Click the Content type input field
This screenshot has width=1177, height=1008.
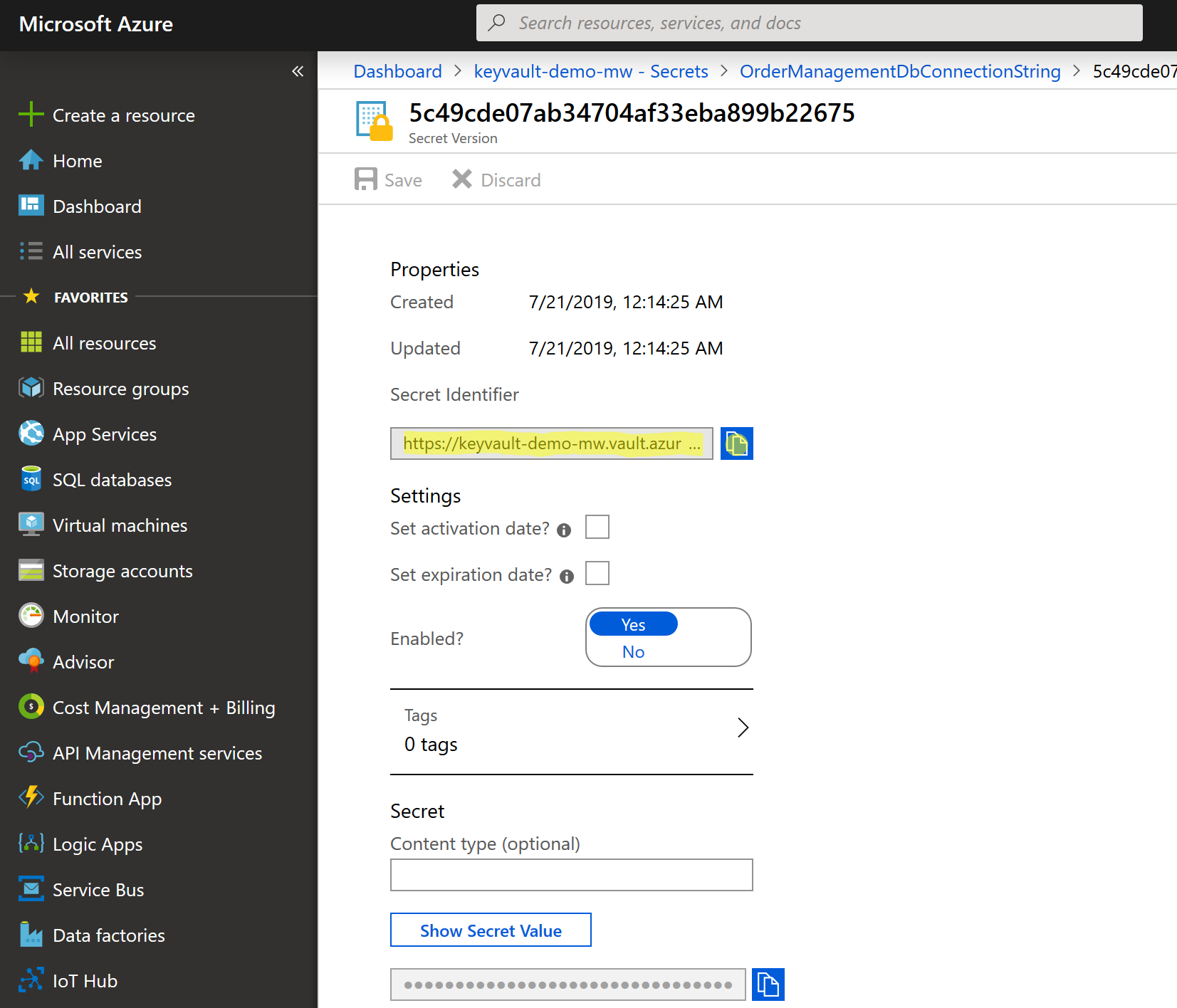tap(570, 875)
